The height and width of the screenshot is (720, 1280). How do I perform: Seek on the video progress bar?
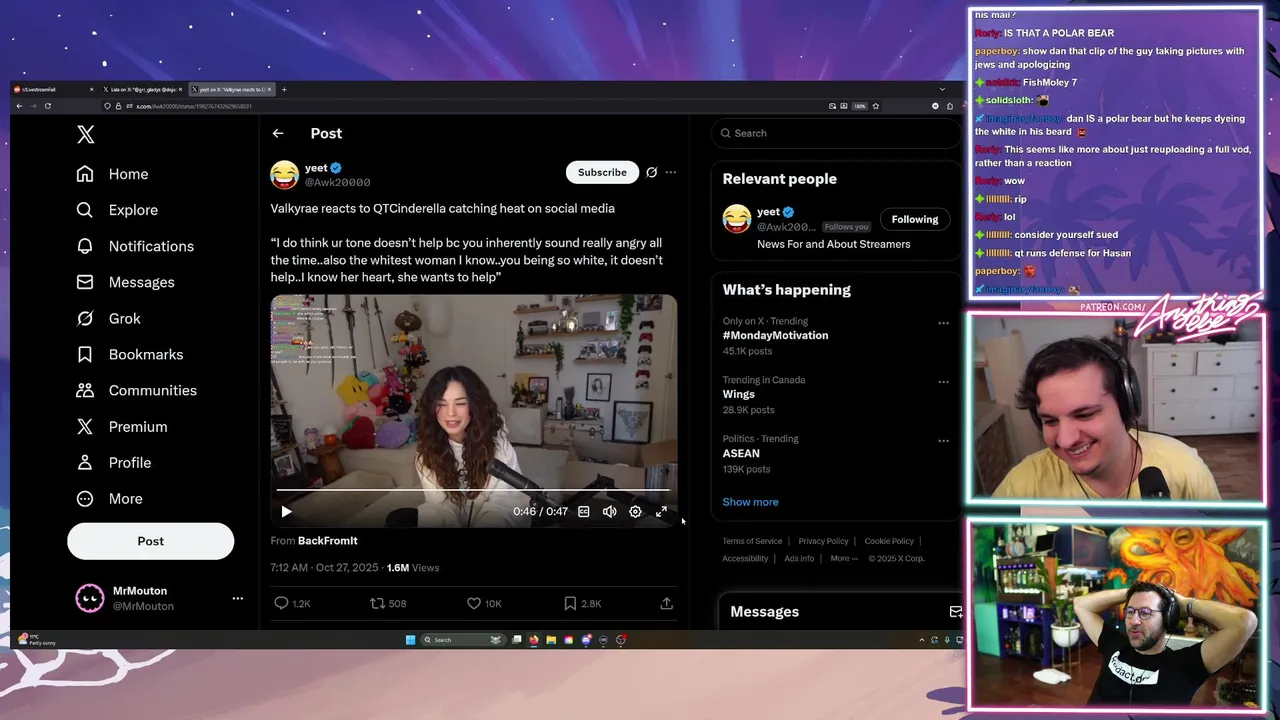(473, 490)
